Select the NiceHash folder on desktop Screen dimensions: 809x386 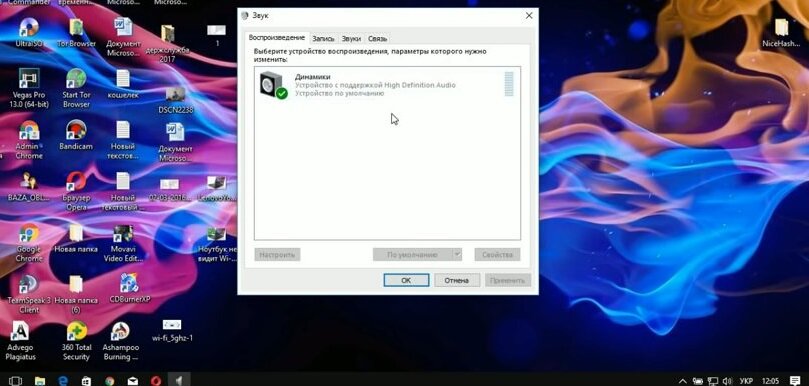[x=781, y=33]
